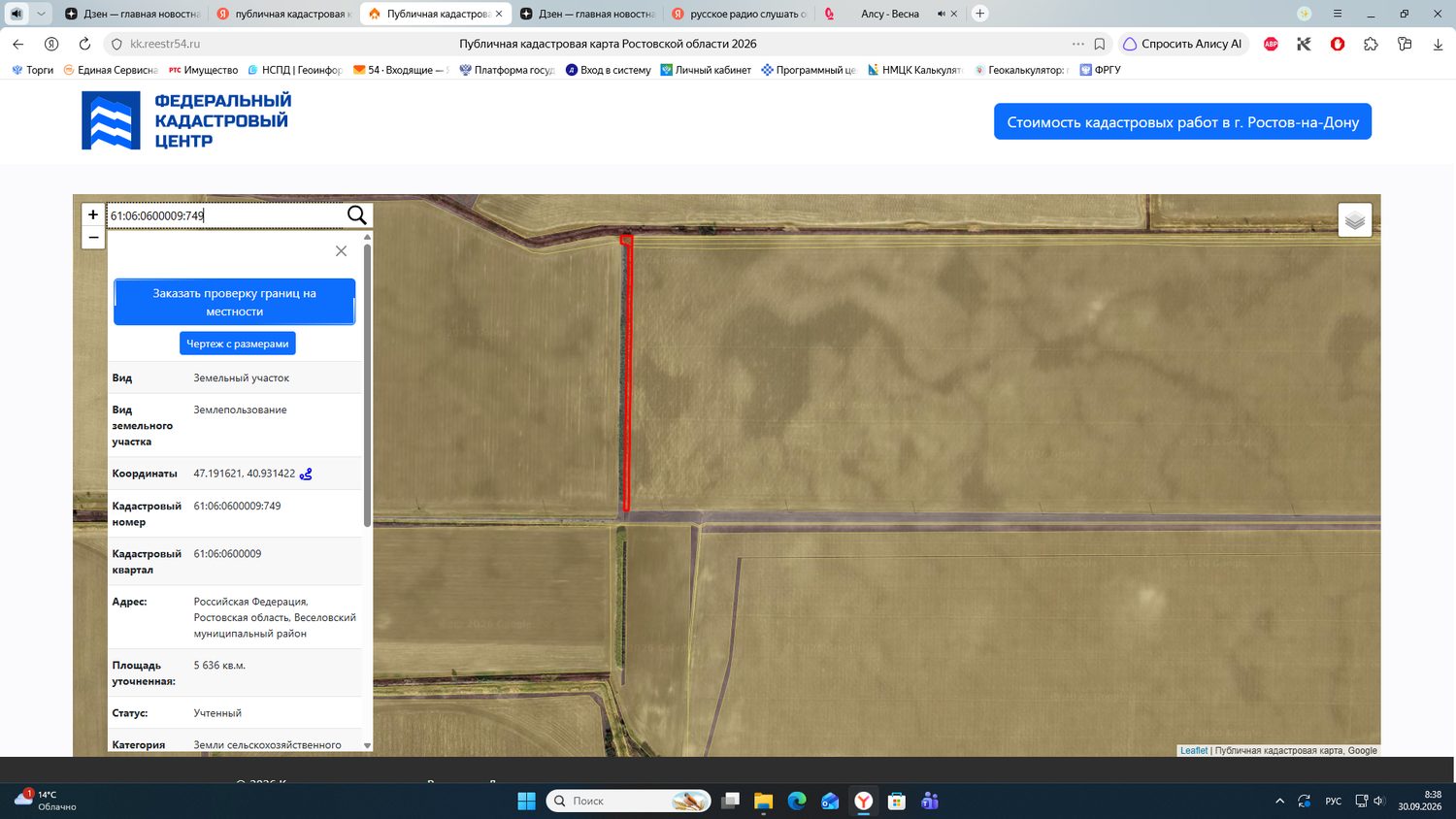
Task: Close the parcel info panel
Action: pyautogui.click(x=341, y=251)
